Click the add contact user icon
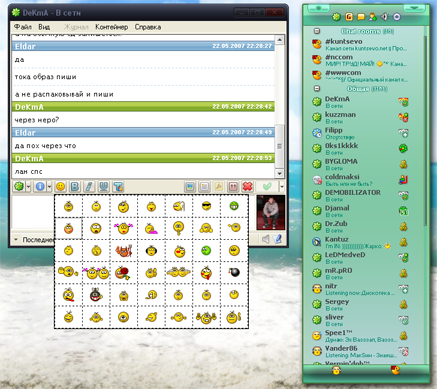The image size is (437, 389). click(x=373, y=17)
